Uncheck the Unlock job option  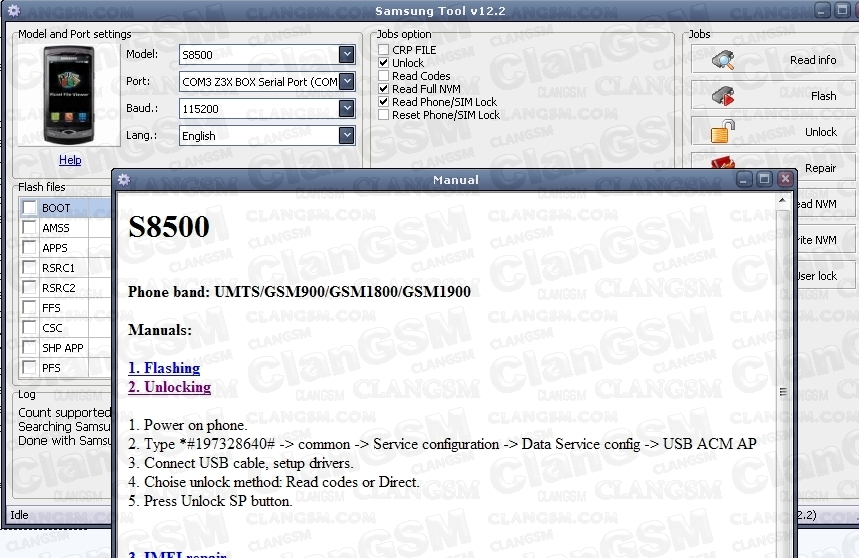coord(383,63)
